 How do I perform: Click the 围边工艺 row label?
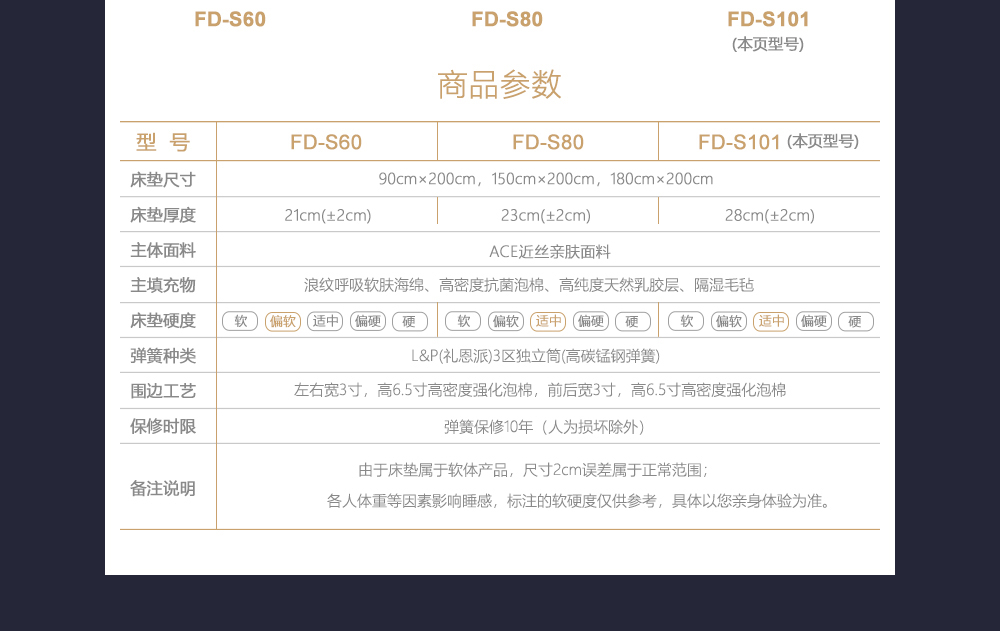click(163, 391)
